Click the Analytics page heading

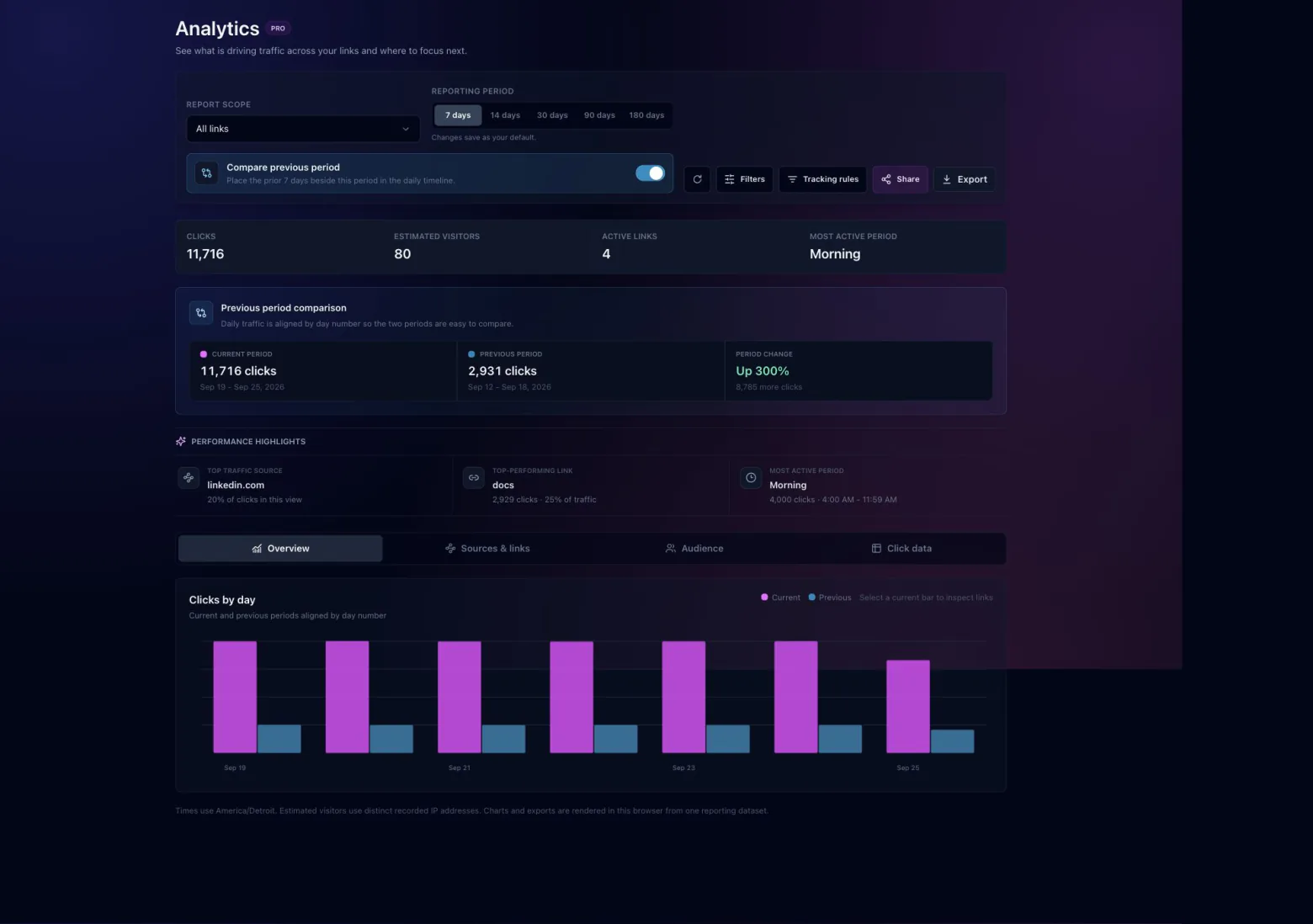217,29
